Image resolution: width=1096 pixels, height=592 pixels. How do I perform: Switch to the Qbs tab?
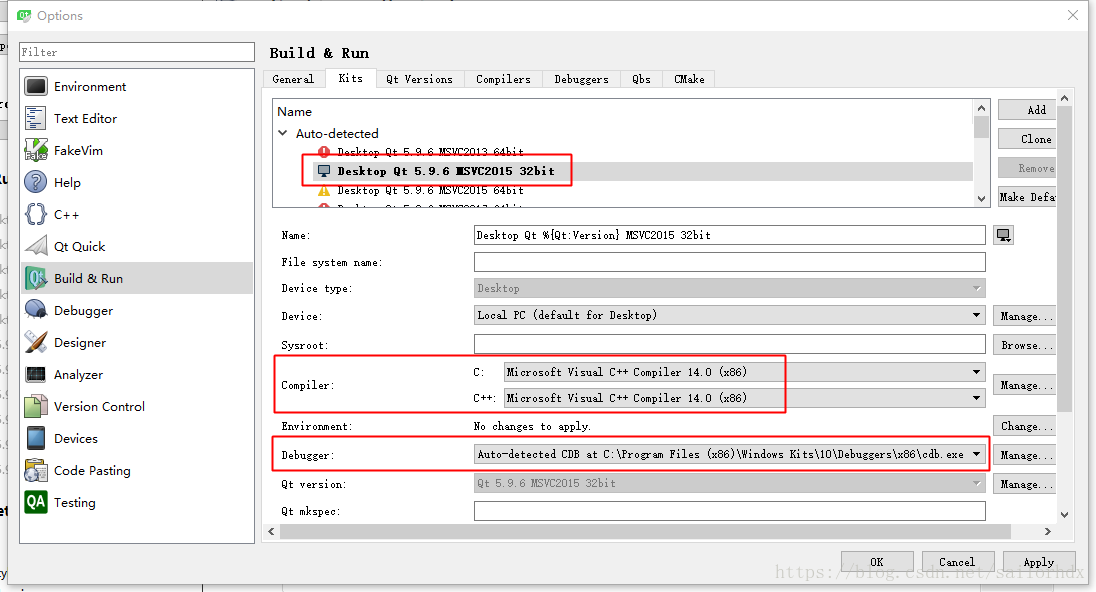click(x=641, y=79)
